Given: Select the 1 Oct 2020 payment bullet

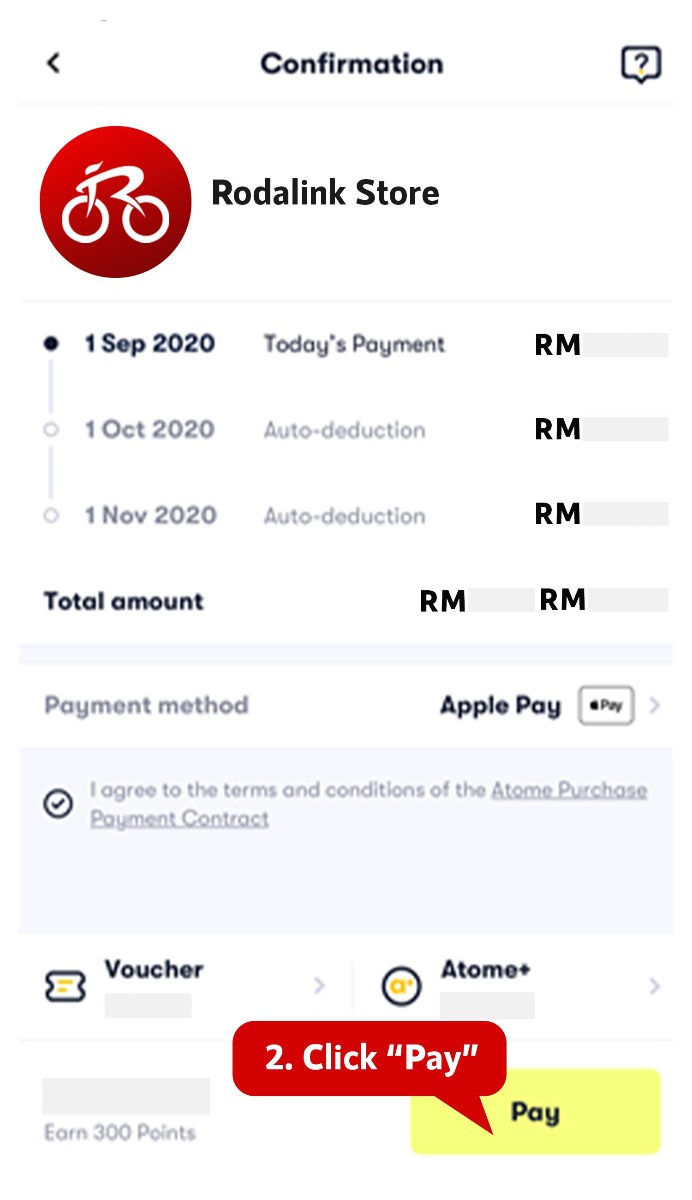Looking at the screenshot, I should pyautogui.click(x=51, y=430).
